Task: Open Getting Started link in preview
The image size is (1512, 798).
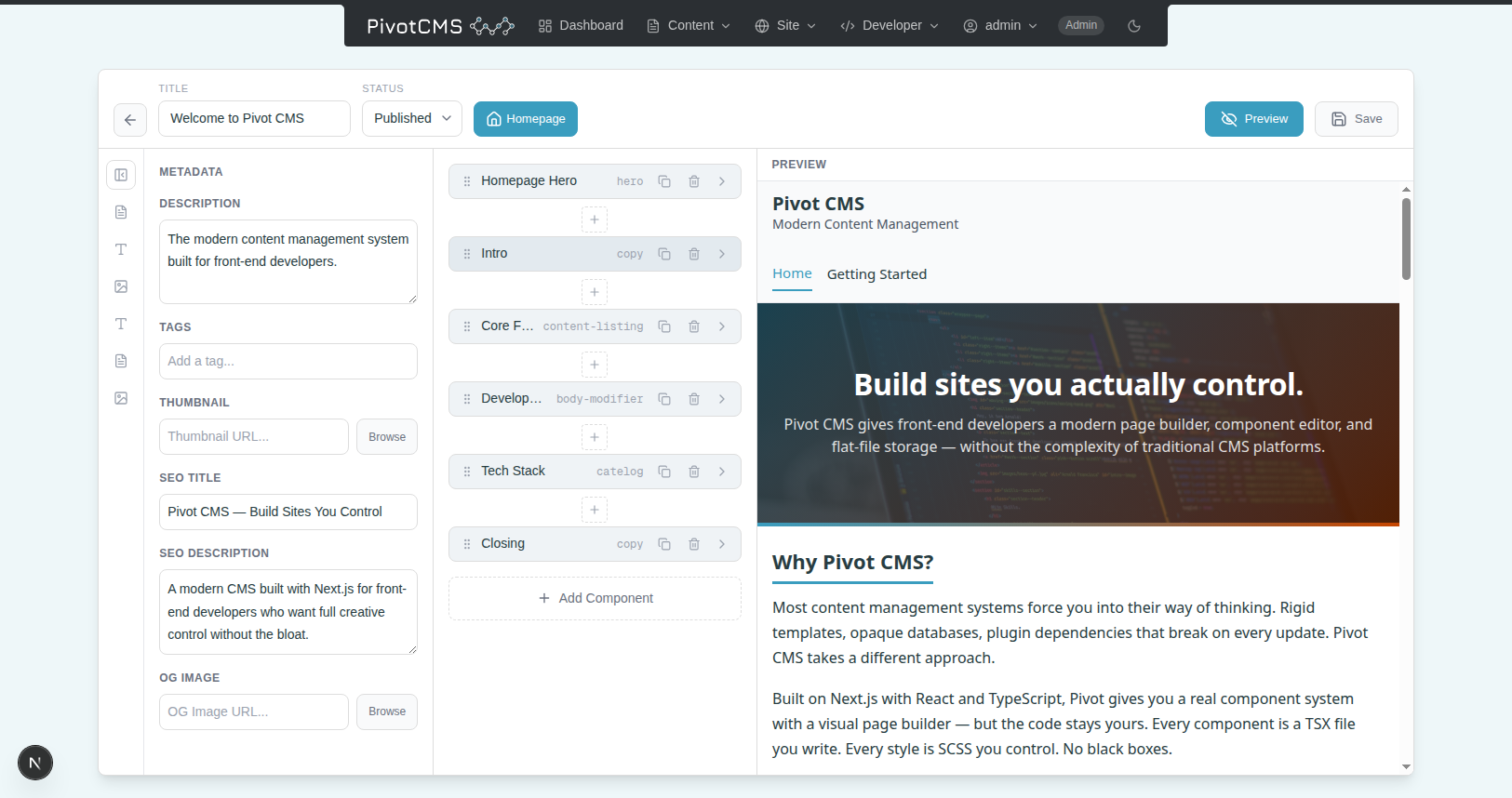Action: point(876,274)
